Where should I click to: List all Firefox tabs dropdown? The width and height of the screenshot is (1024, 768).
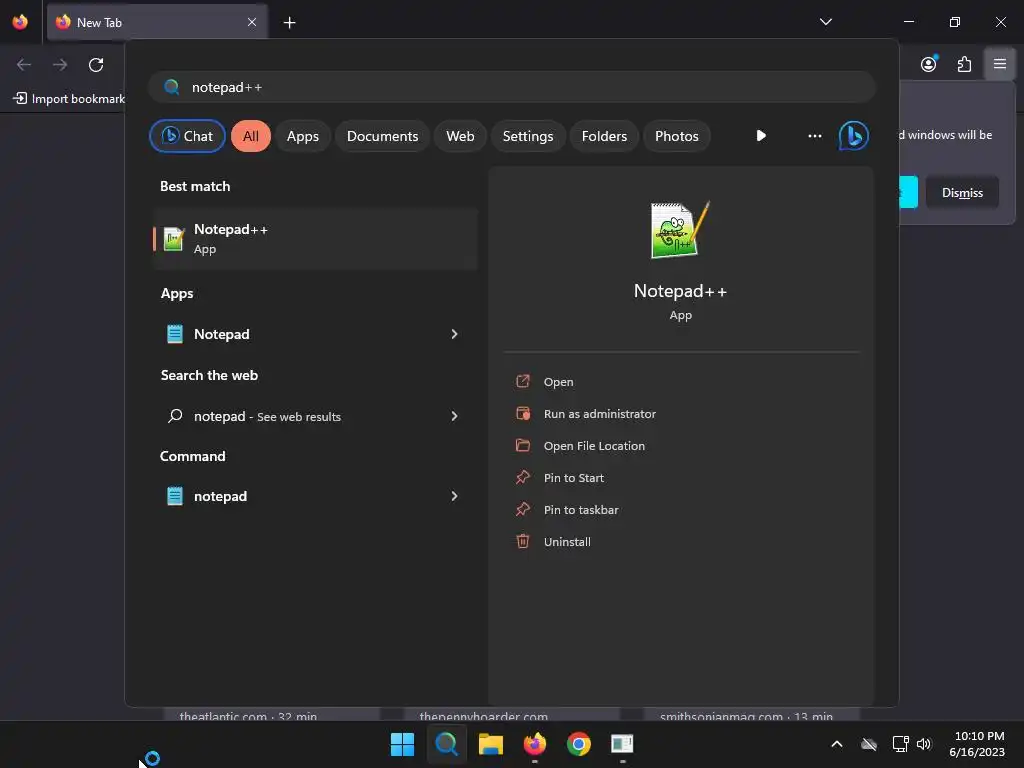[x=825, y=22]
